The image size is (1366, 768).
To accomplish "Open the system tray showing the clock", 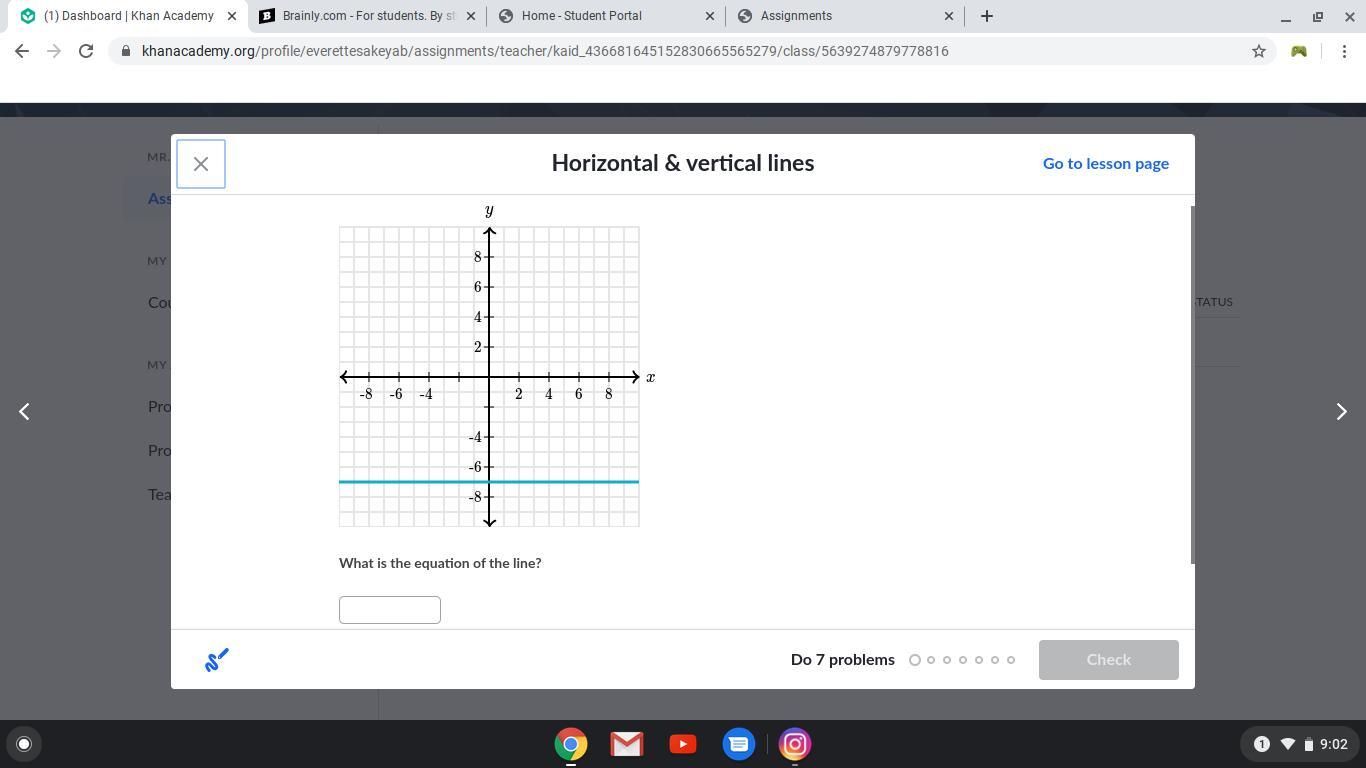I will [1300, 744].
